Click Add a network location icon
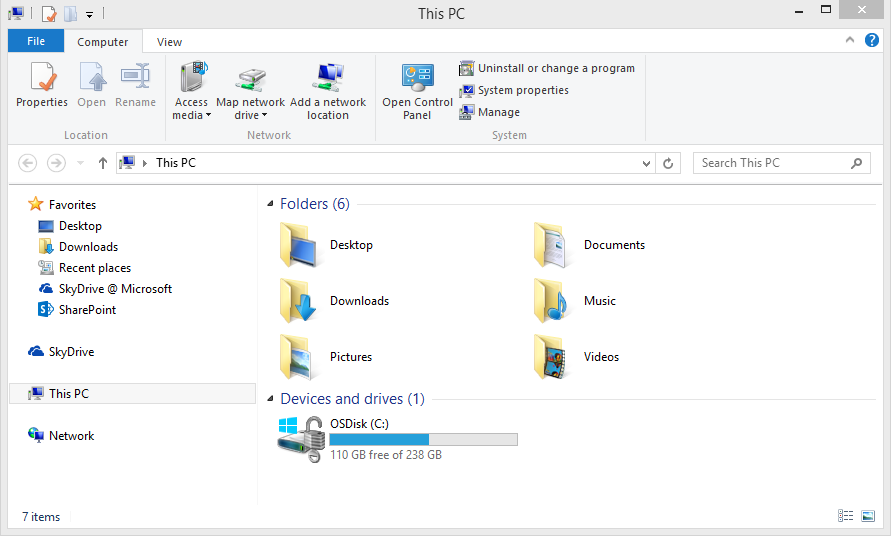891x536 pixels. 328,78
